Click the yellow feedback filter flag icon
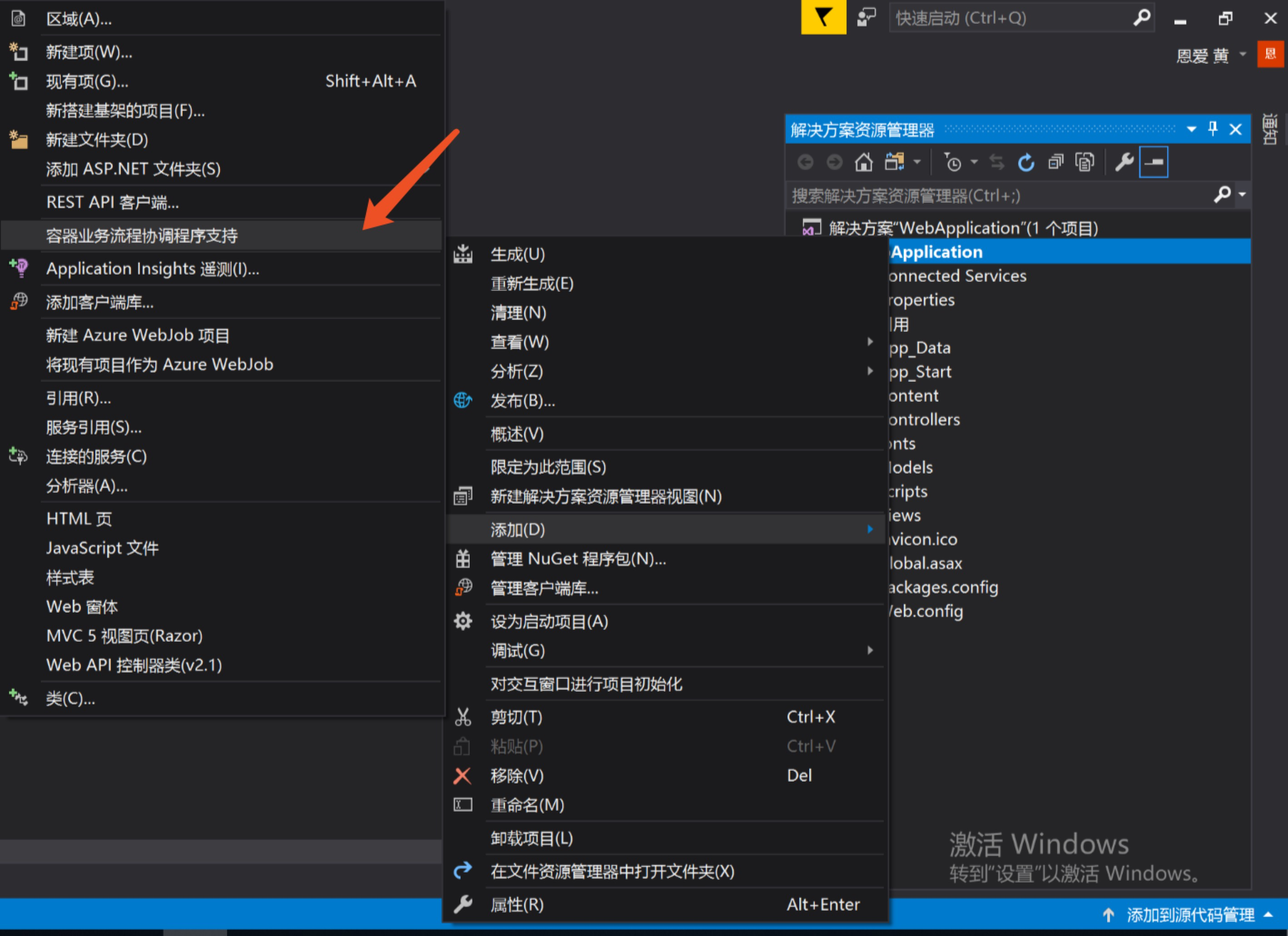Image resolution: width=1288 pixels, height=936 pixels. click(823, 17)
